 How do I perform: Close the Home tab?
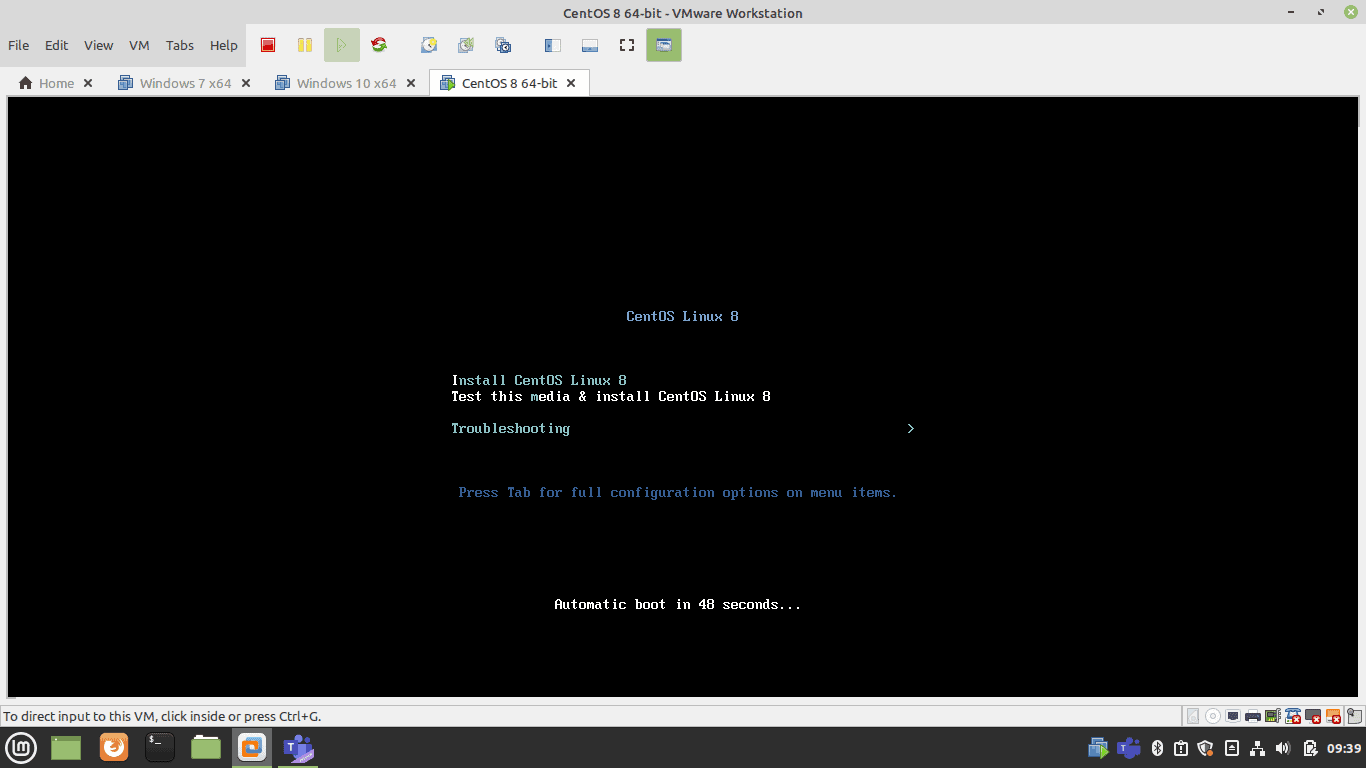click(x=88, y=83)
